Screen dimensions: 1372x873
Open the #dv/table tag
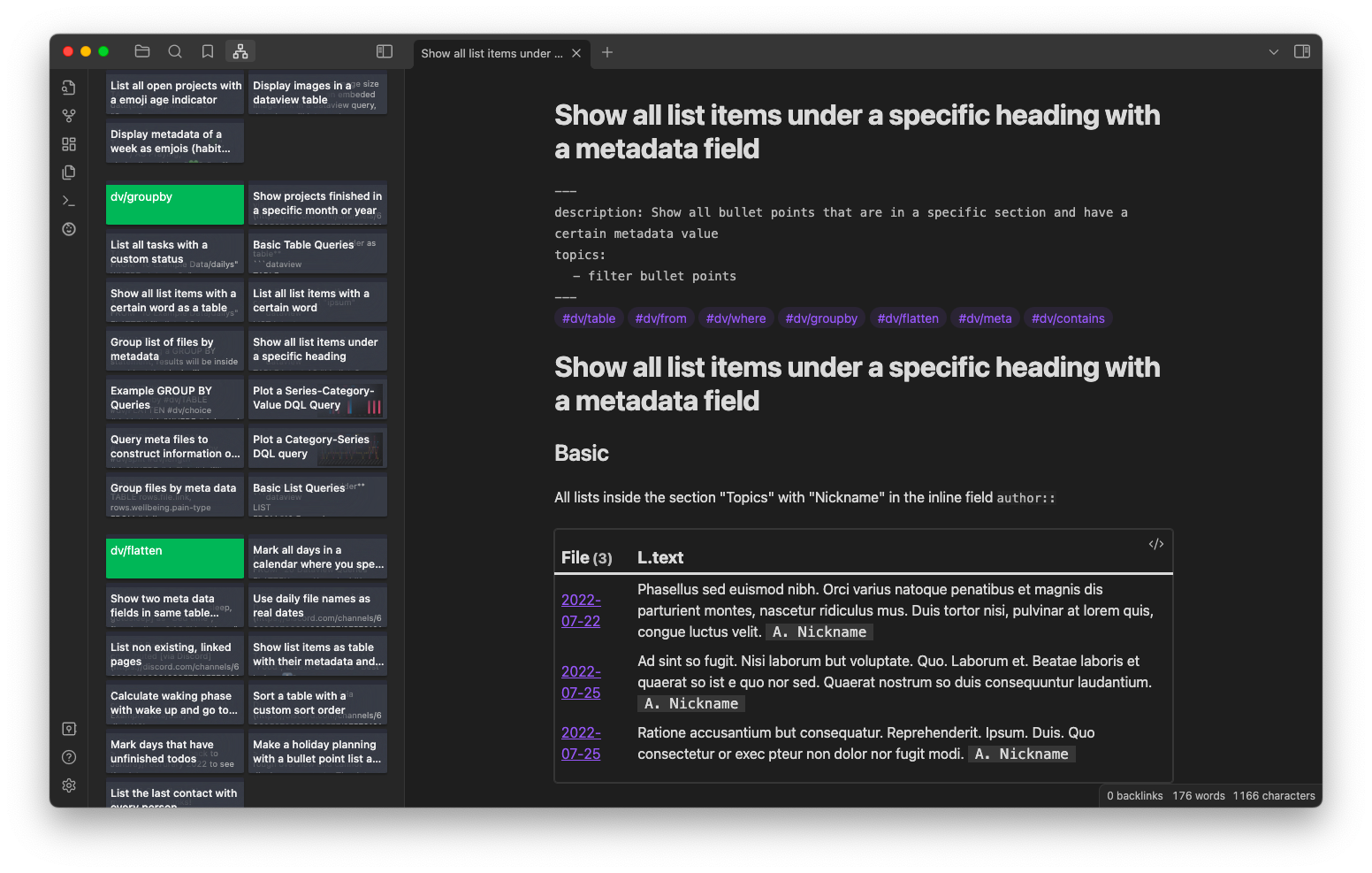point(589,318)
